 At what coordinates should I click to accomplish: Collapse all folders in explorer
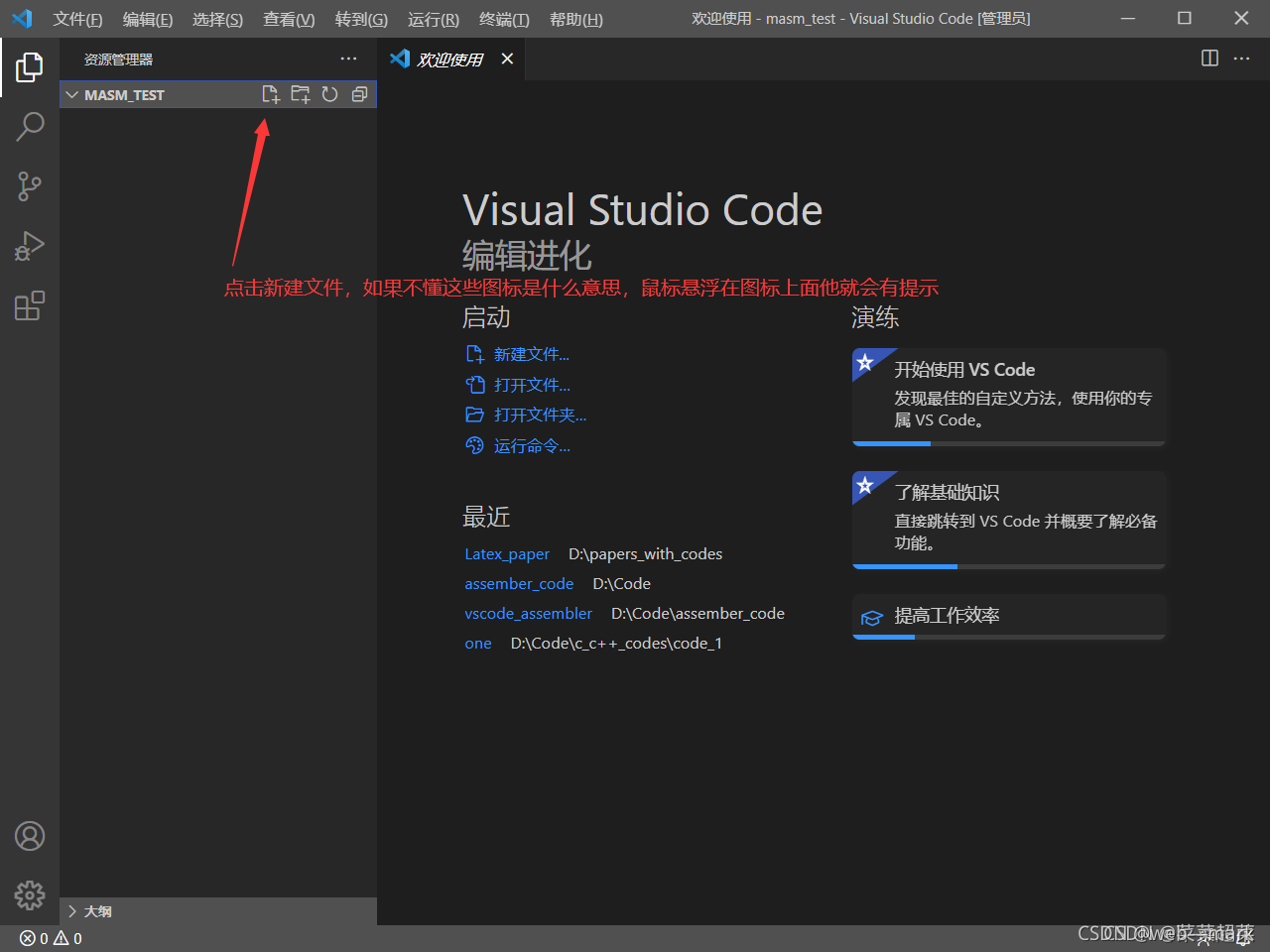point(359,94)
